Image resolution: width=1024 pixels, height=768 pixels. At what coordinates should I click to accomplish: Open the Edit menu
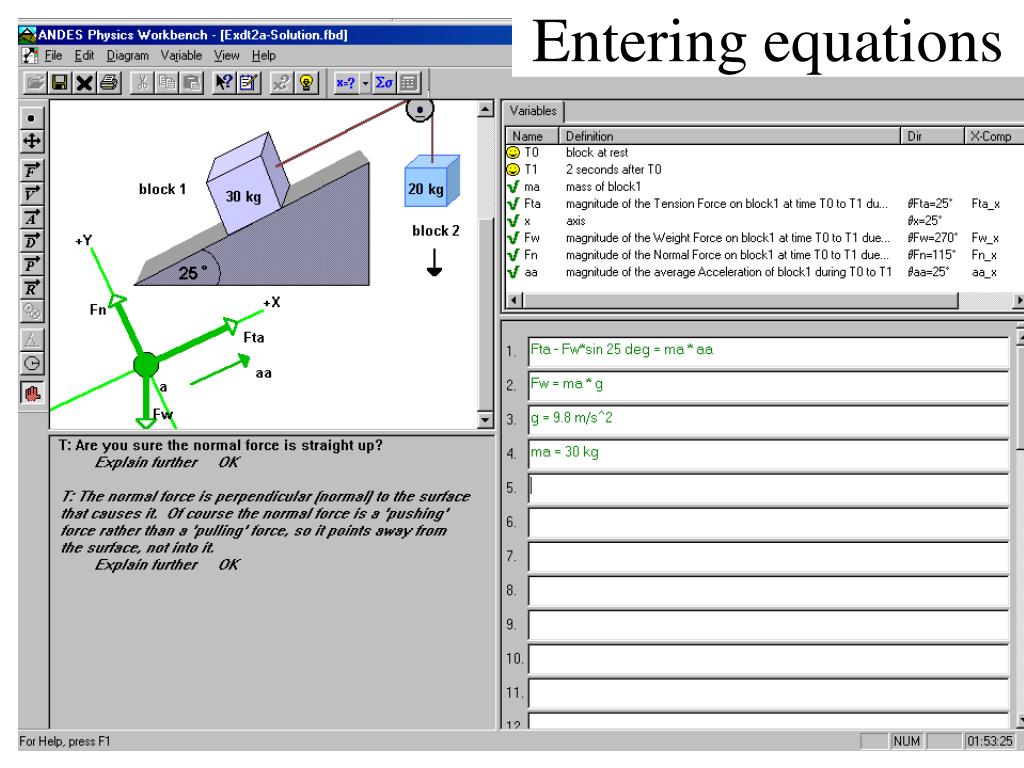(x=84, y=56)
